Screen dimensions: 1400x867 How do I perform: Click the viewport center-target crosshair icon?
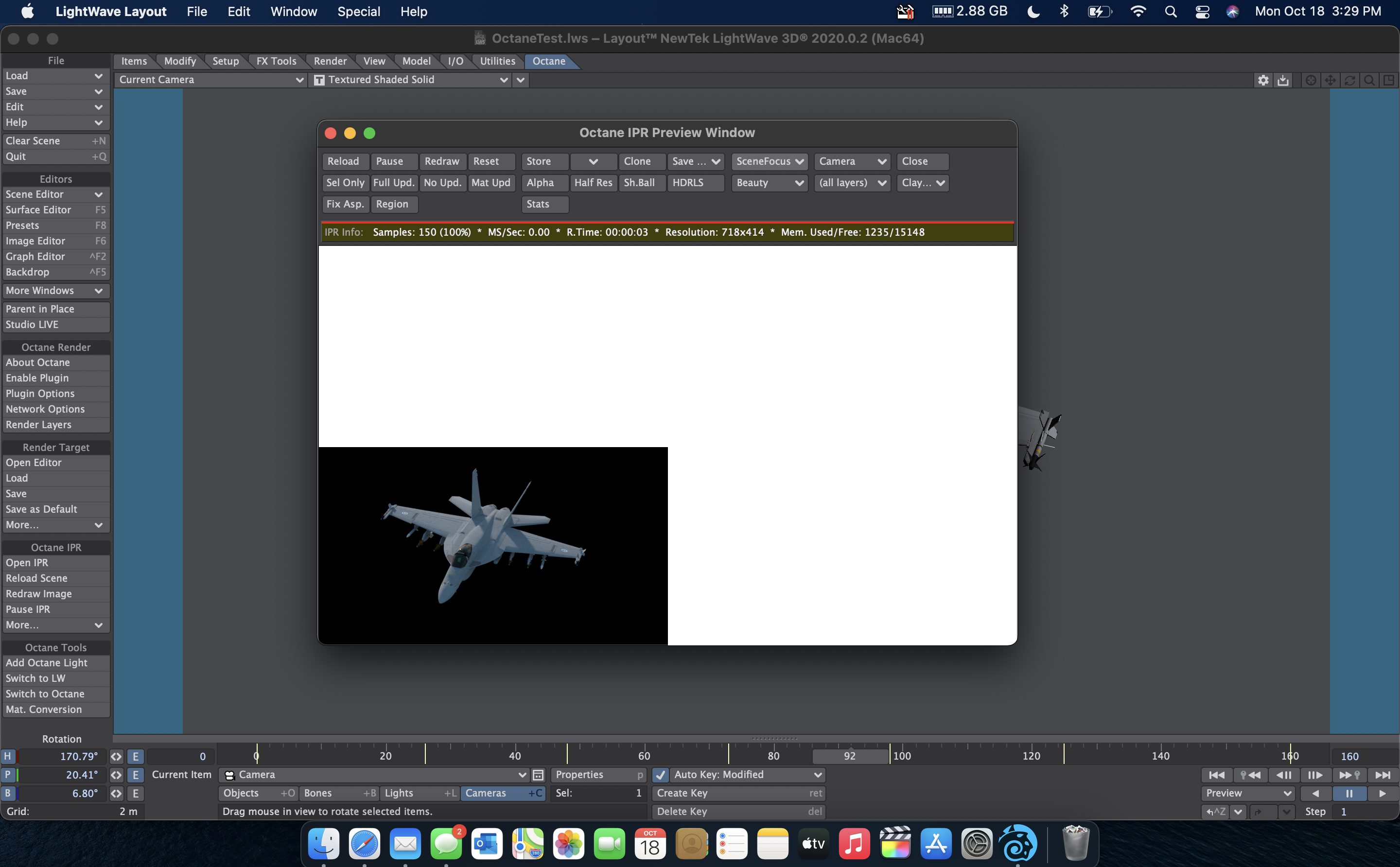[1311, 80]
